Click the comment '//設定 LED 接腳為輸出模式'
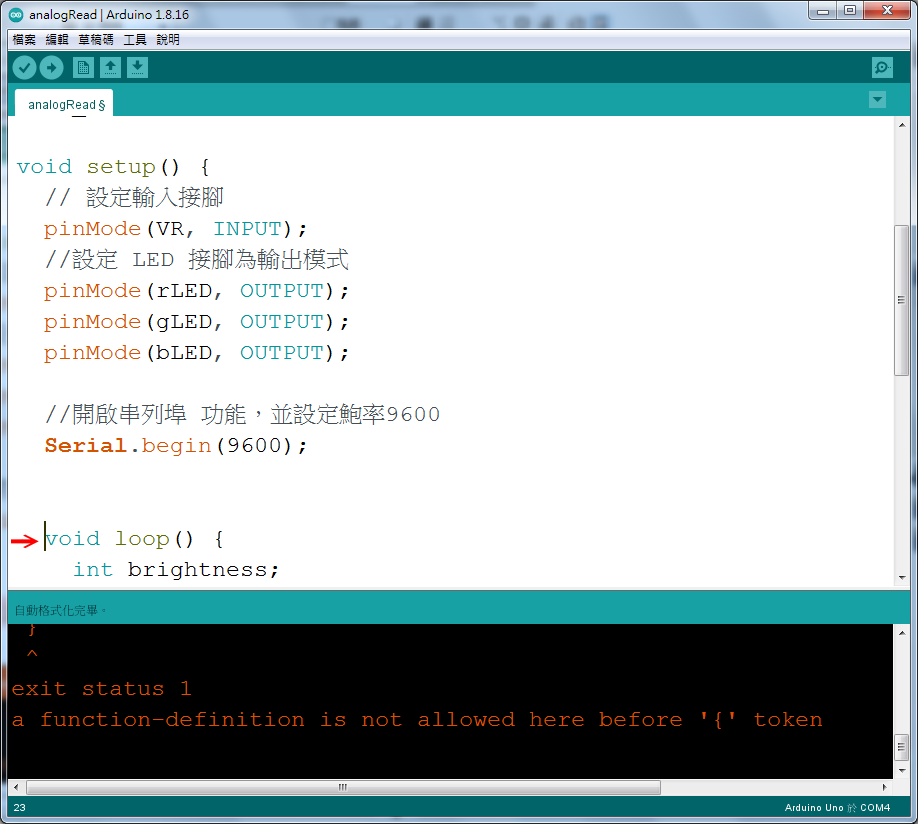This screenshot has height=824, width=918. (x=197, y=260)
